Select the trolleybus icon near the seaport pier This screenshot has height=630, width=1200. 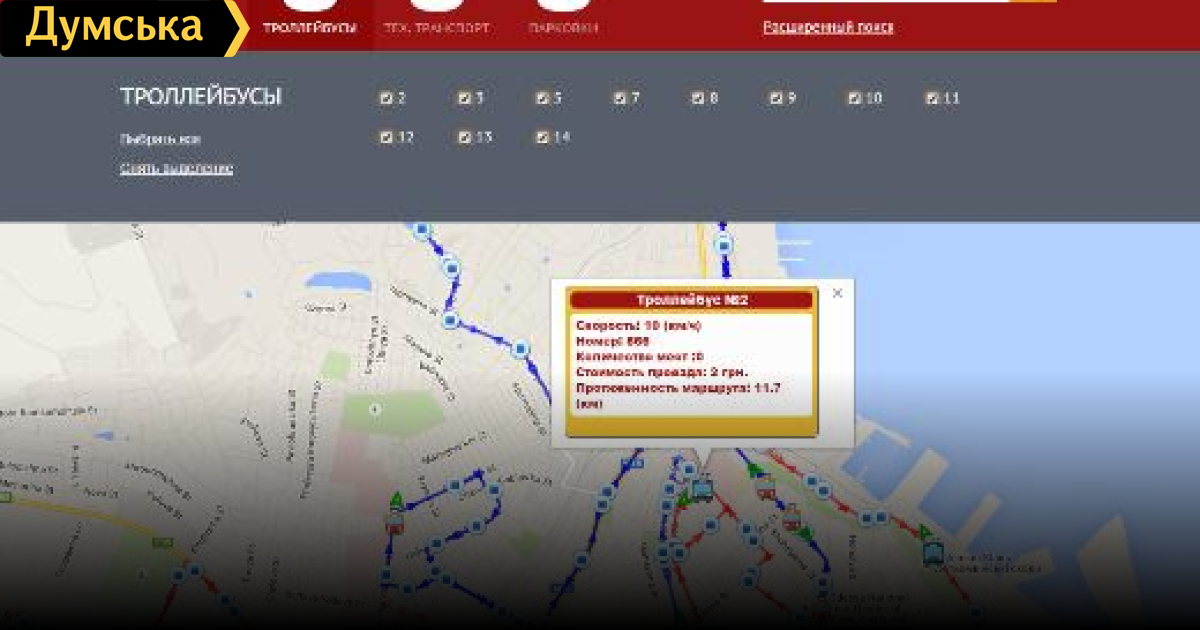click(932, 554)
